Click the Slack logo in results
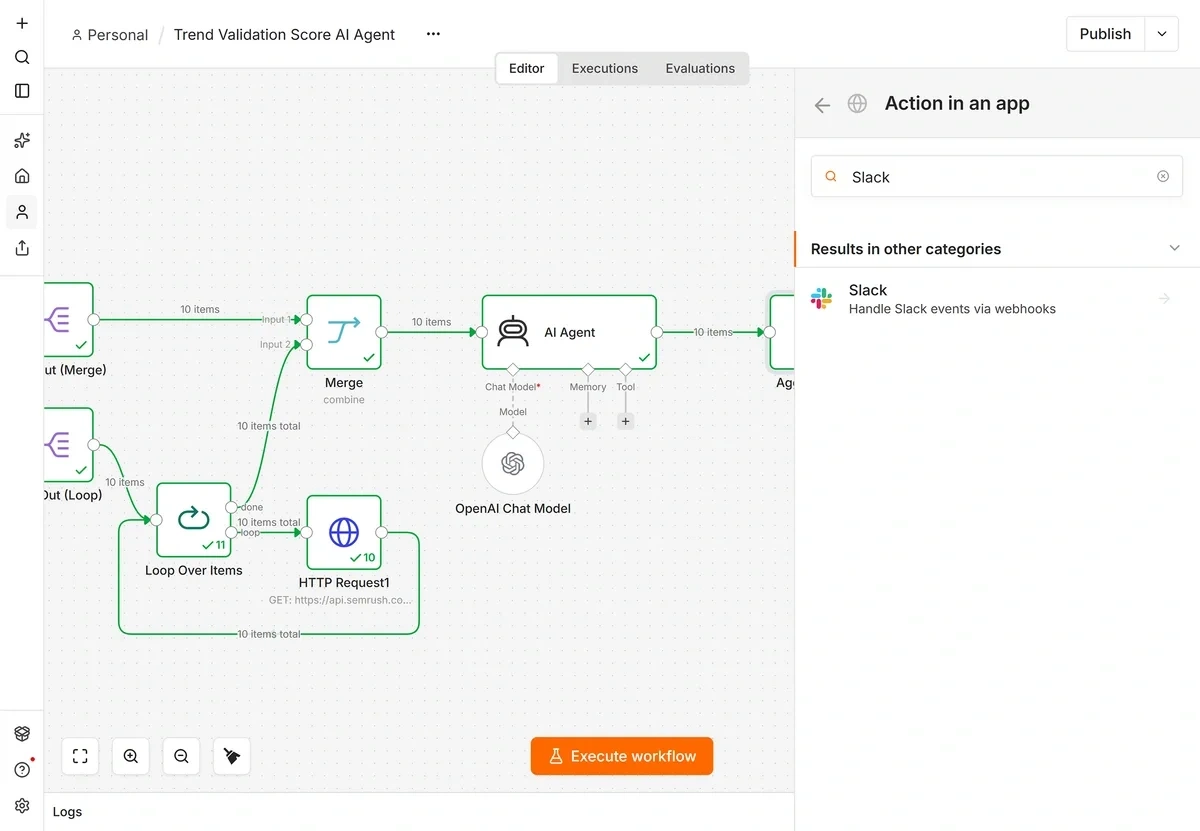1200x831 pixels. coord(821,298)
